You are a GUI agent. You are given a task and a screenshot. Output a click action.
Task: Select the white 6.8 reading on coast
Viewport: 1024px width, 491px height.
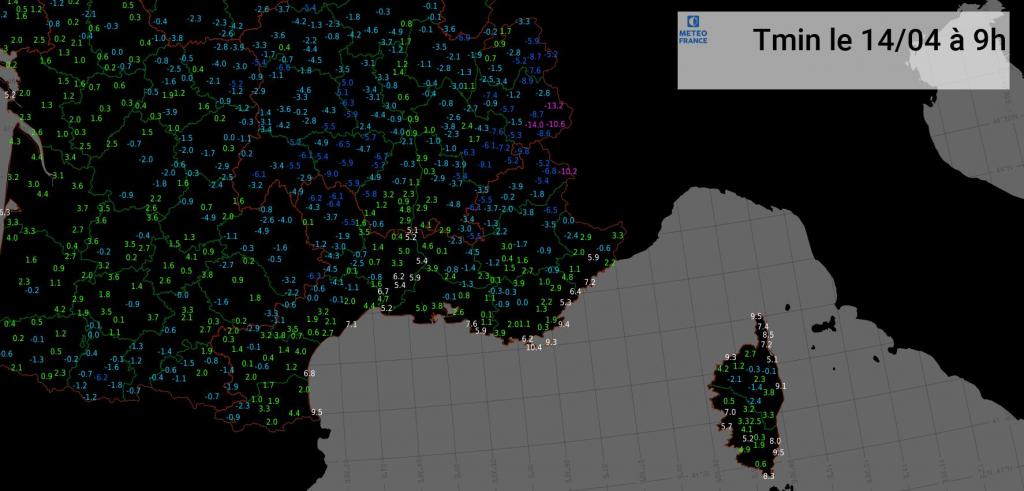click(309, 373)
